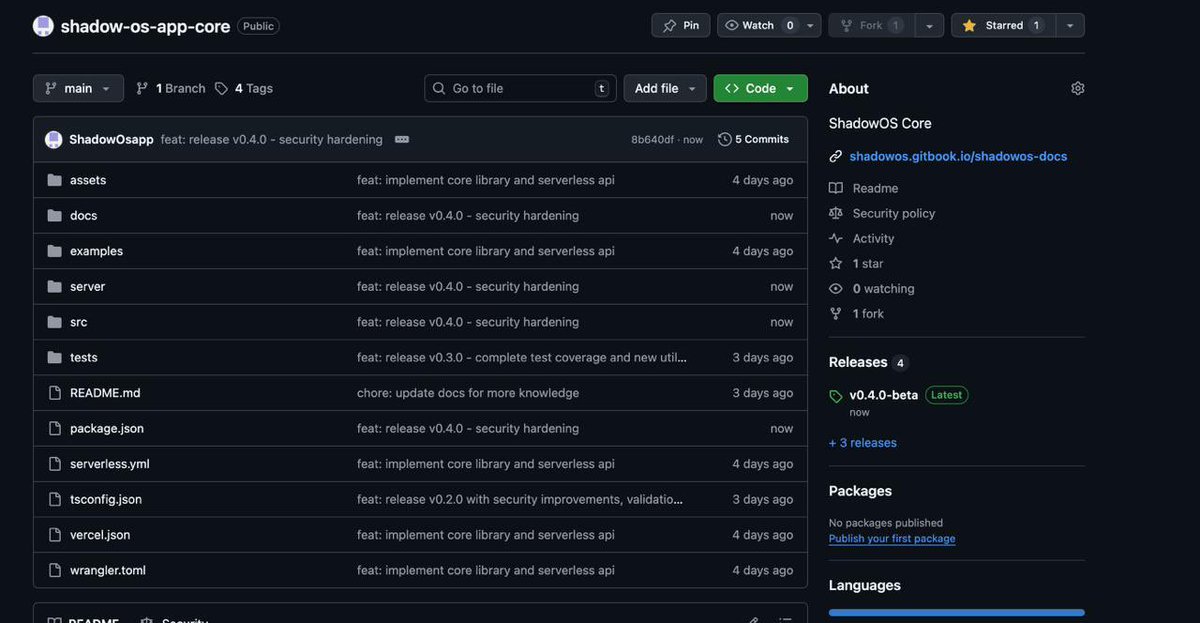Viewport: 1200px width, 623px height.
Task: Open About section settings gear
Action: [1077, 87]
